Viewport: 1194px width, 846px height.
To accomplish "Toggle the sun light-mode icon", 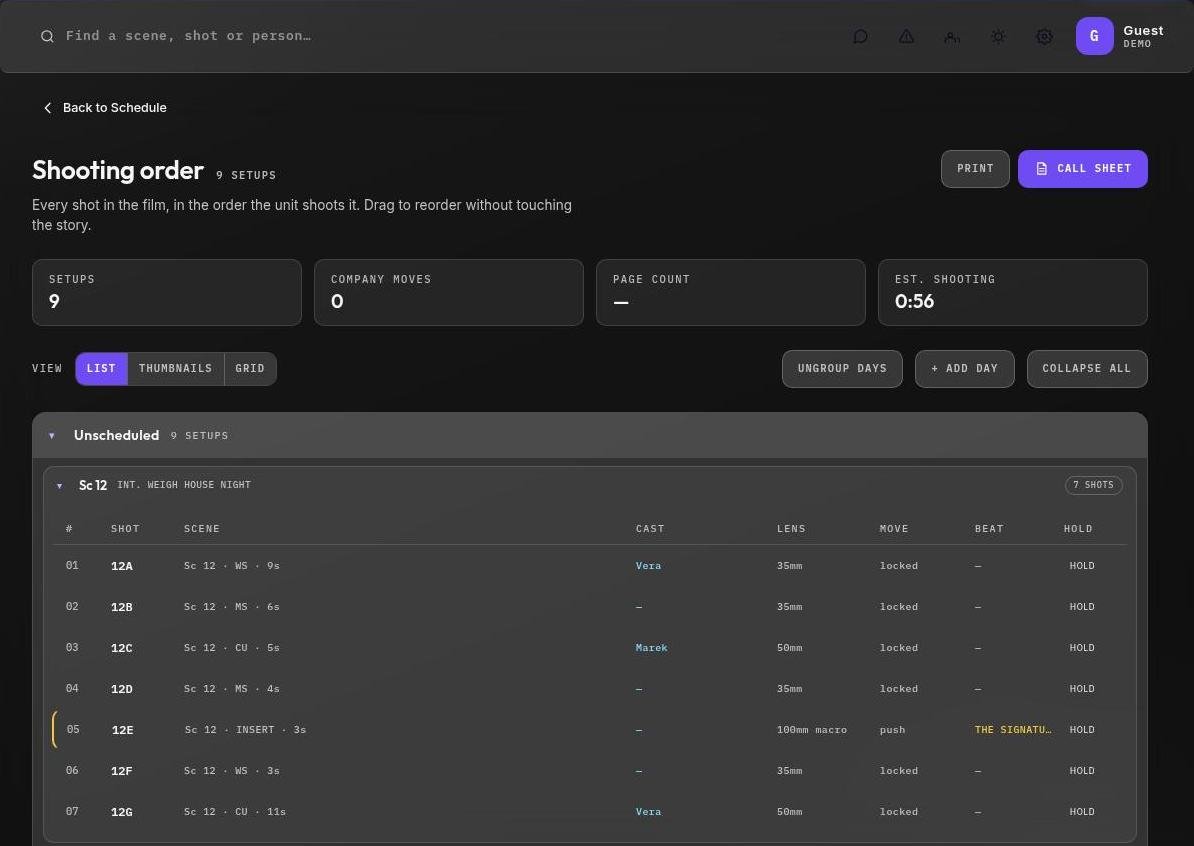I will tap(998, 37).
